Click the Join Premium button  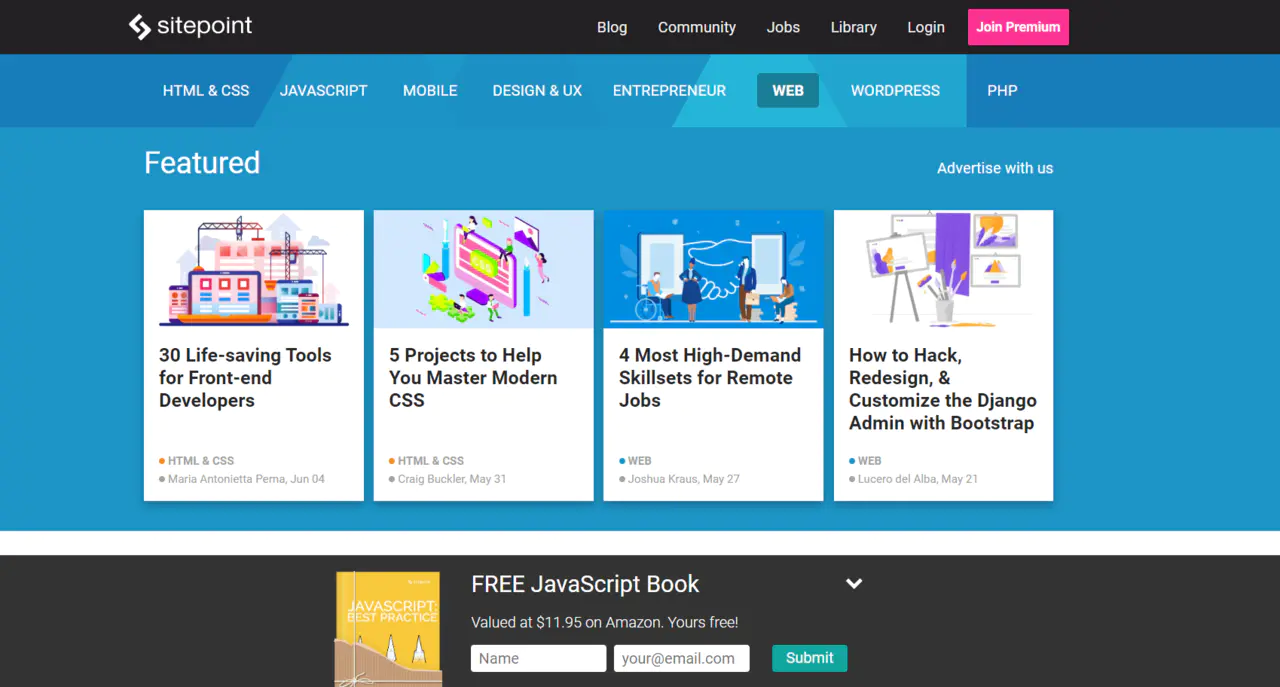point(1018,27)
